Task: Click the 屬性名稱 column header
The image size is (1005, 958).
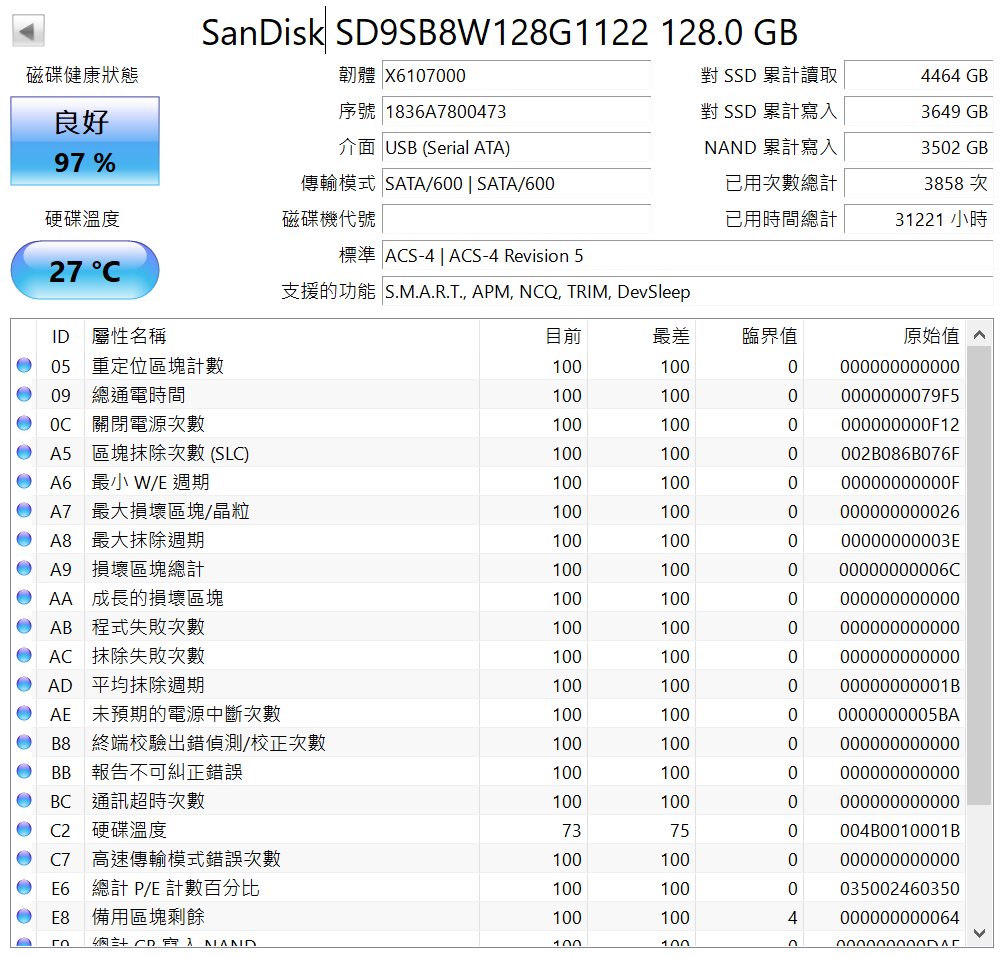Action: click(280, 336)
